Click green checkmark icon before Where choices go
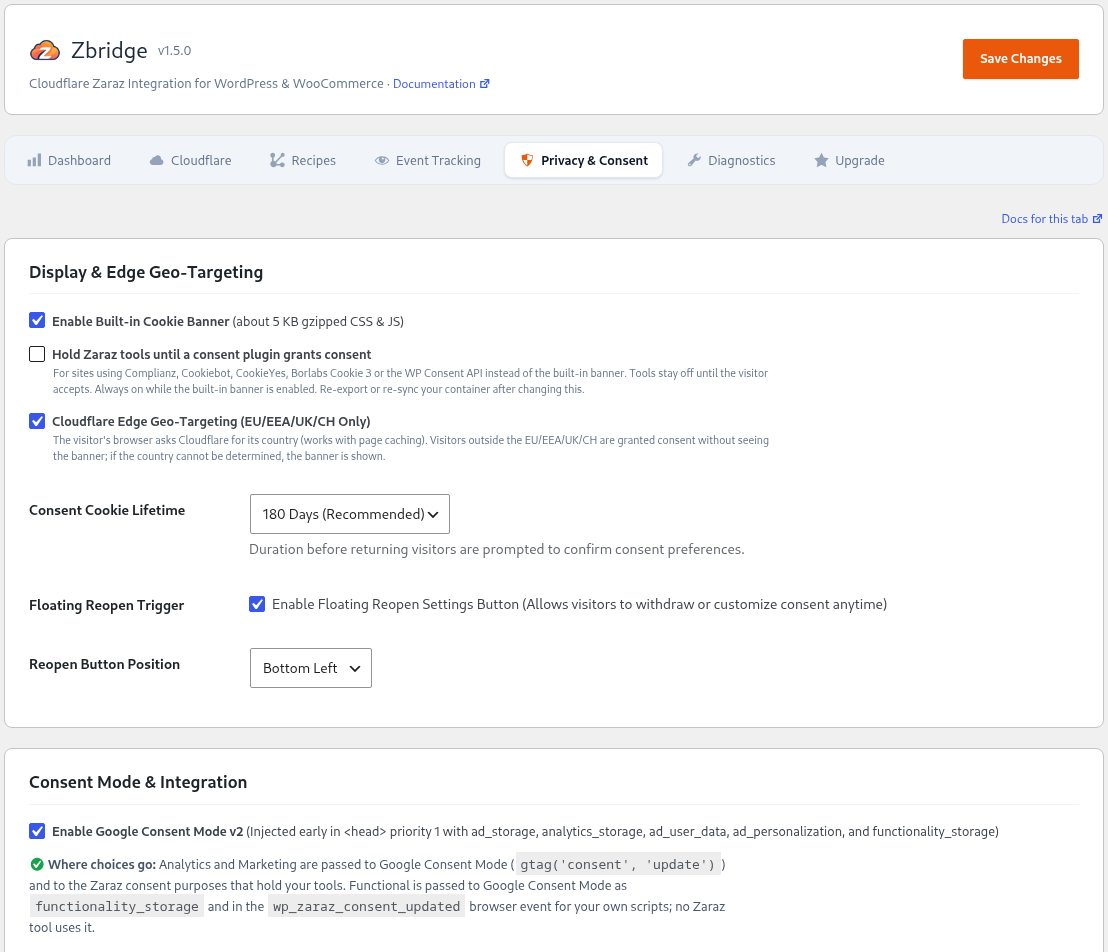 point(37,864)
